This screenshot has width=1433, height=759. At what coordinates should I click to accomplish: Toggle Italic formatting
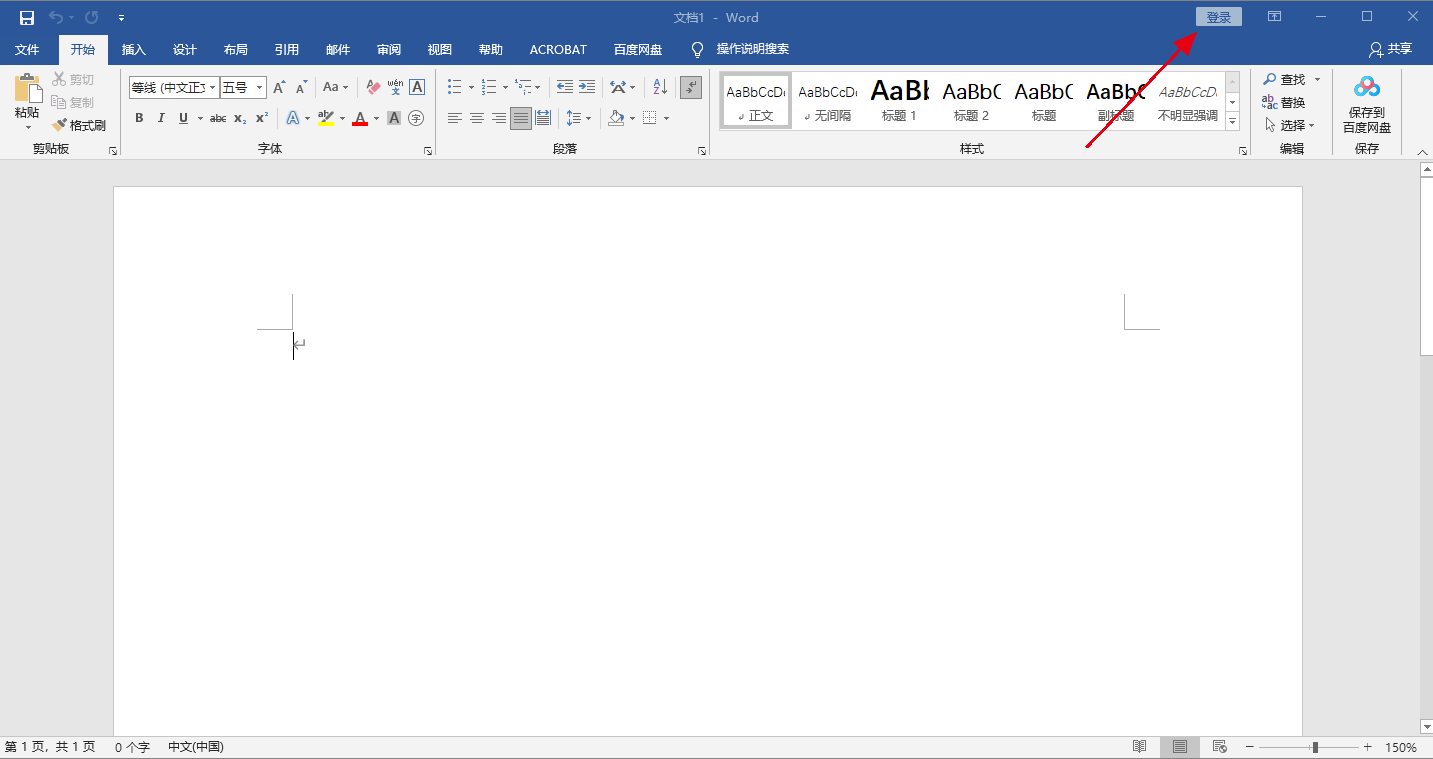click(x=161, y=118)
